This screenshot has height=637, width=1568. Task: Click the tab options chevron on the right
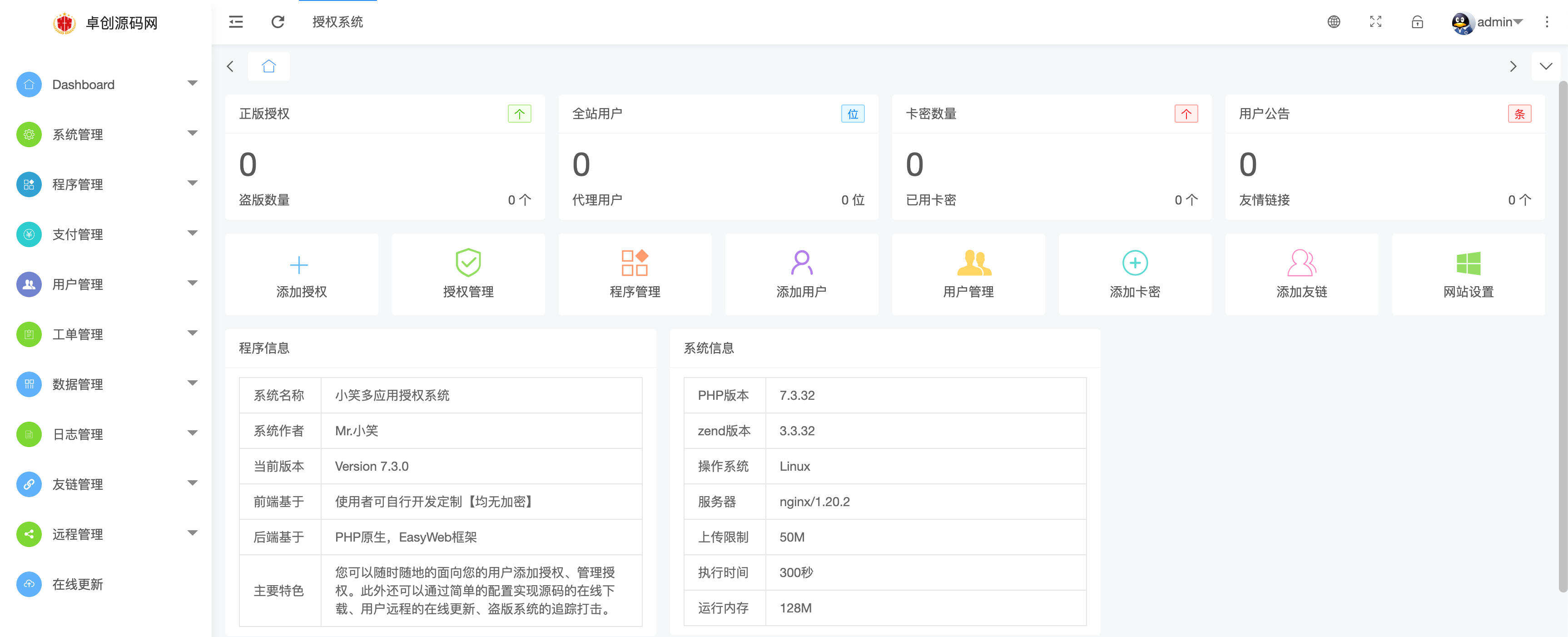click(1545, 66)
